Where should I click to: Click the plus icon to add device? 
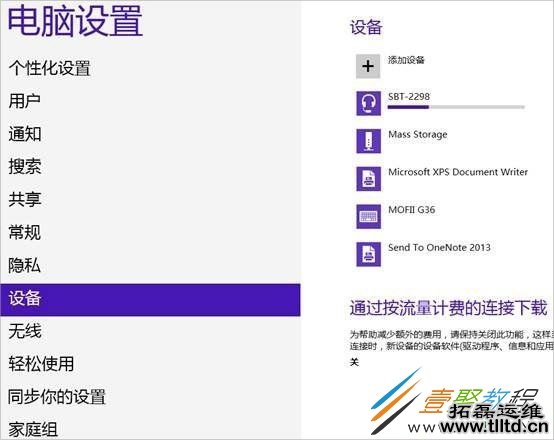tap(368, 66)
